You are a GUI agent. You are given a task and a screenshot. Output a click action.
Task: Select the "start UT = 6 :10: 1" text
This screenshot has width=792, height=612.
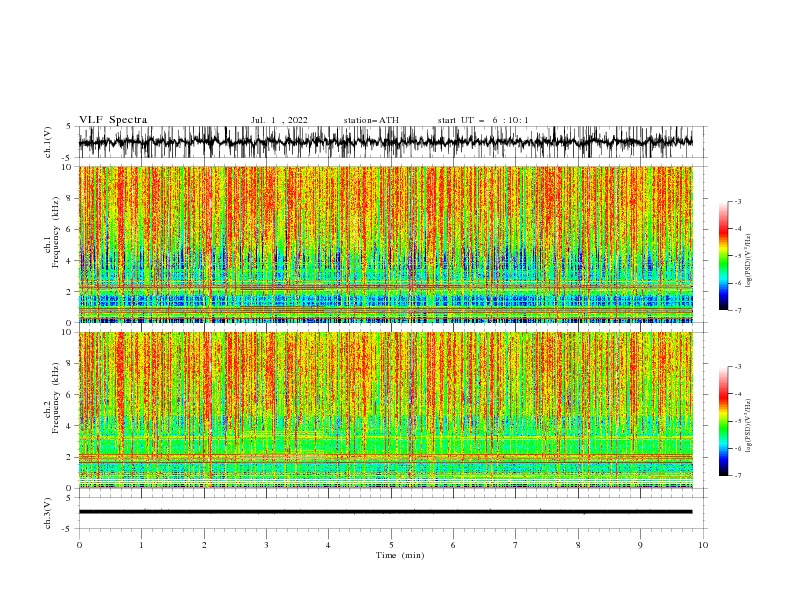tap(483, 120)
